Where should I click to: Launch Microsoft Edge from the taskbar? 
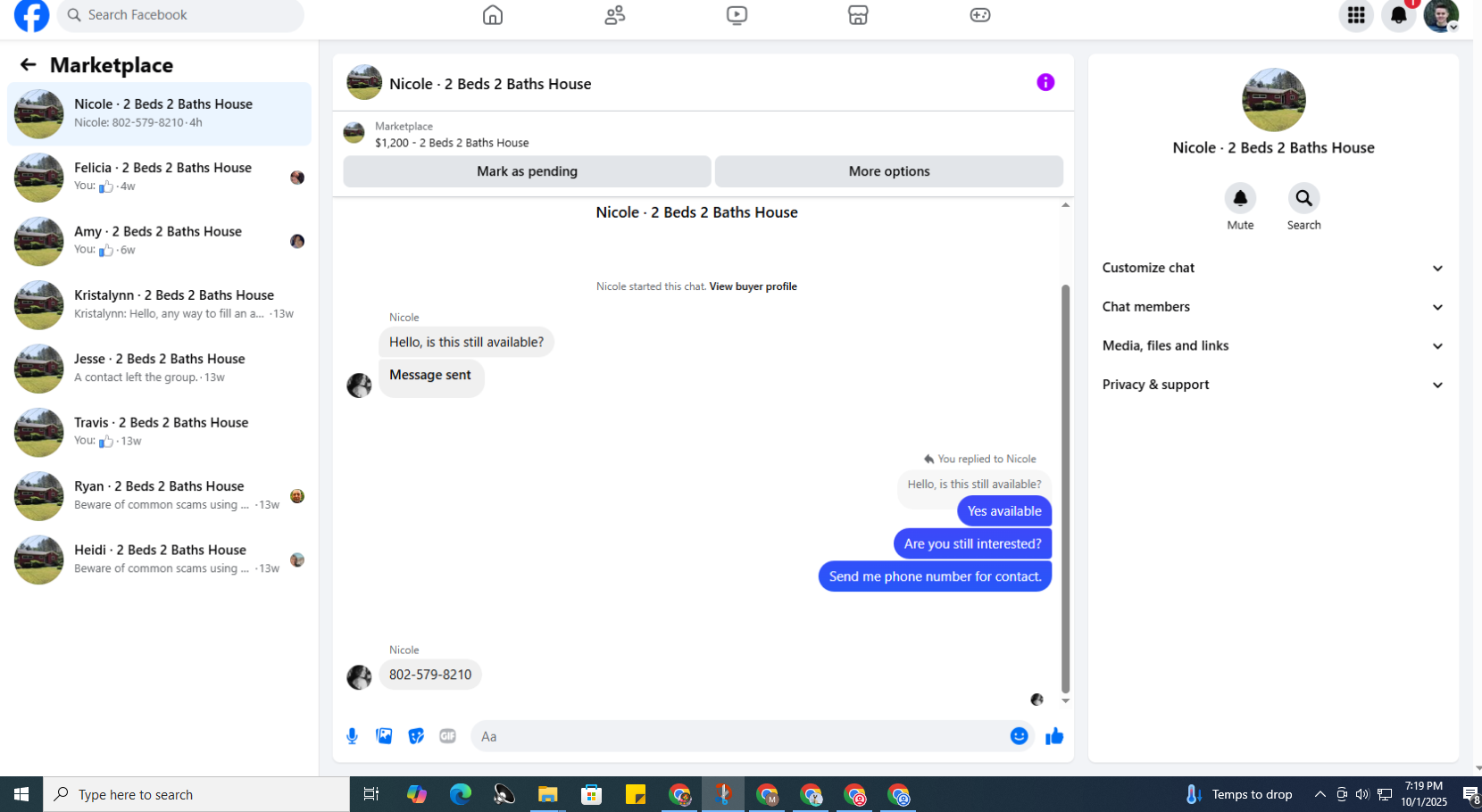click(x=461, y=794)
